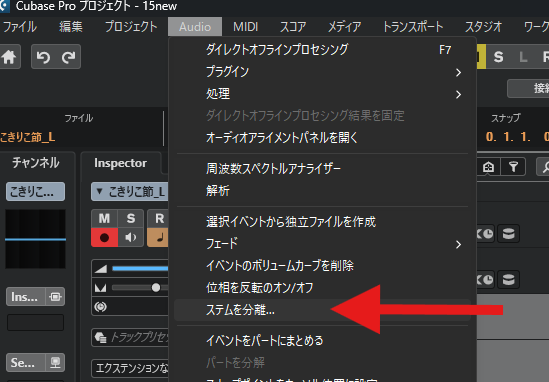Toggle the red record enable button
549x382 pixels.
104,238
